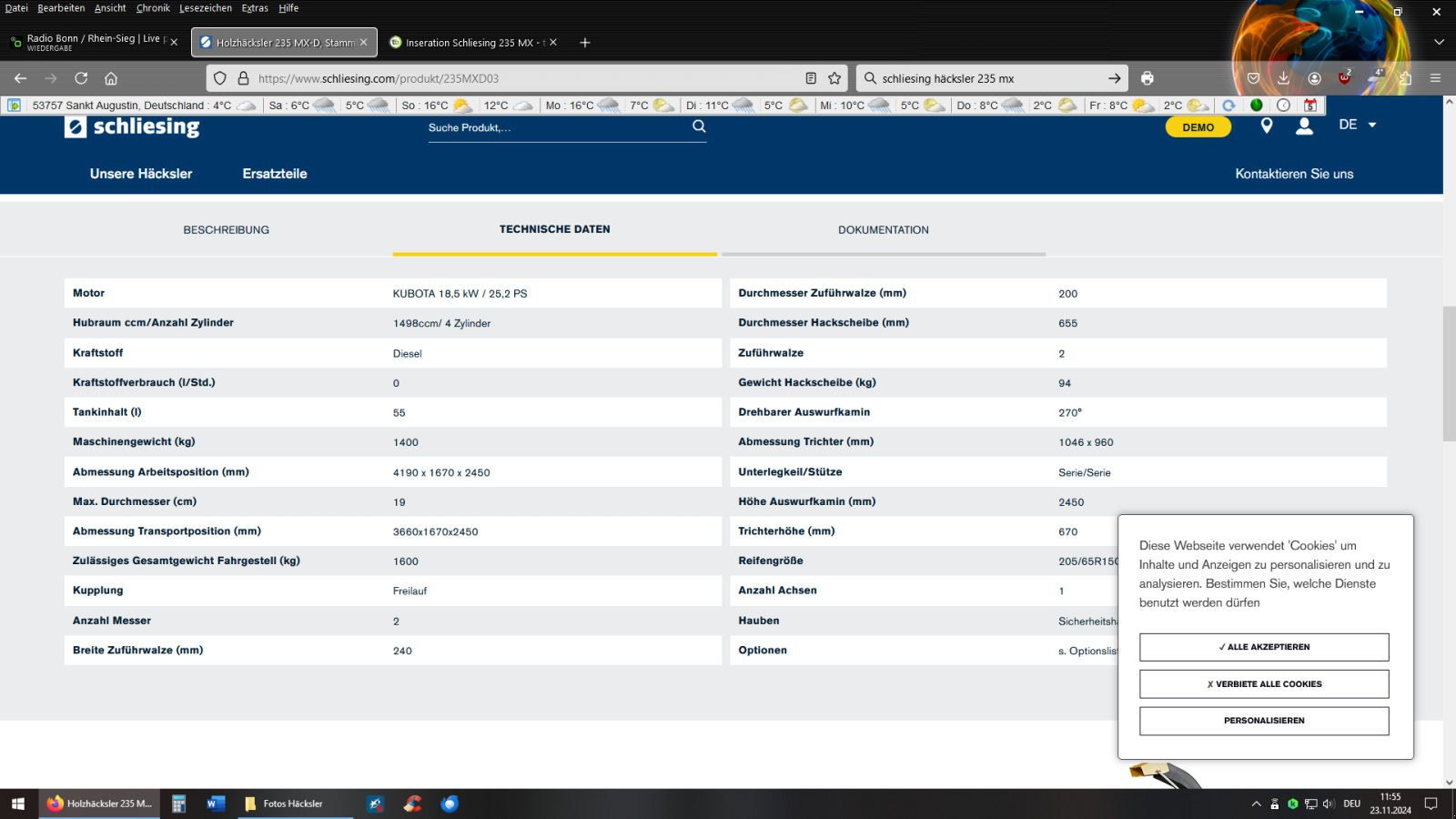The height and width of the screenshot is (819, 1456).
Task: Click the weather bar refresh icon
Action: coord(1228,106)
